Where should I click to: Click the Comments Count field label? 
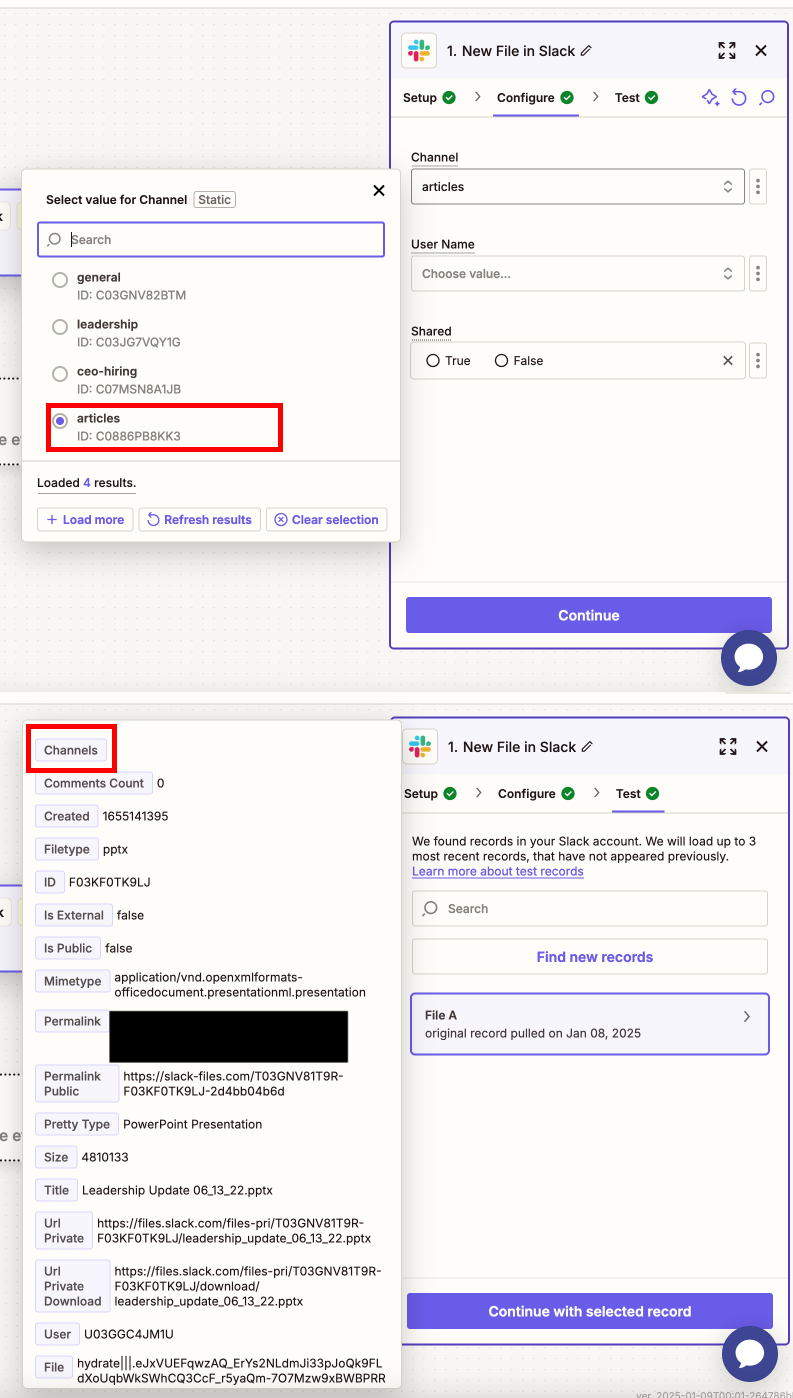[x=94, y=783]
